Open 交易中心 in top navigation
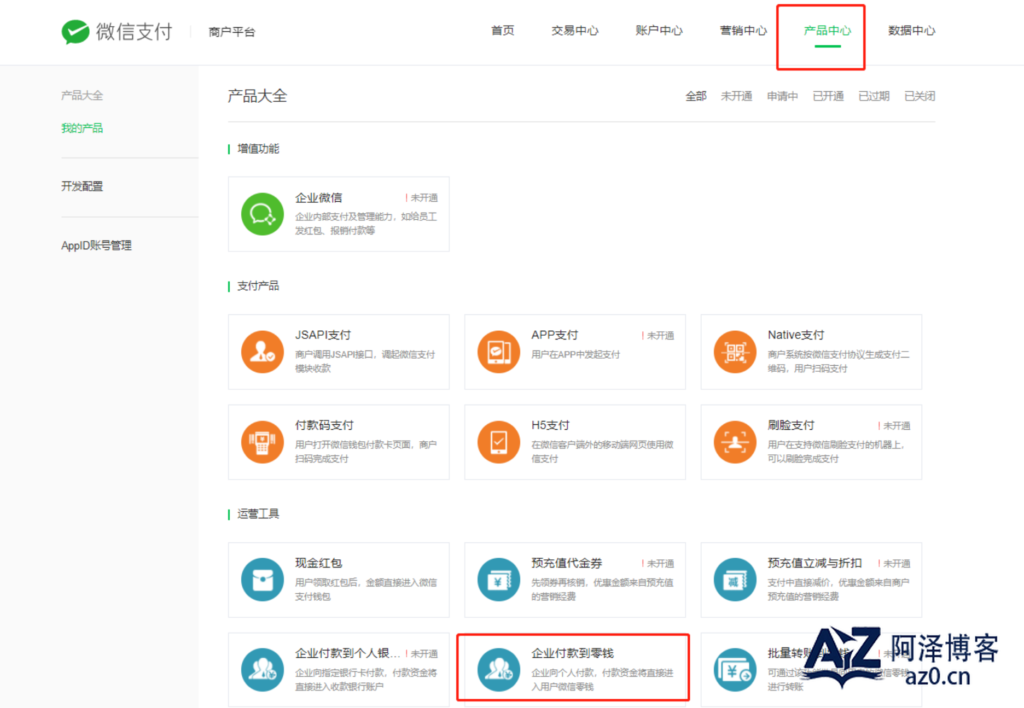The image size is (1024, 708). tap(575, 30)
